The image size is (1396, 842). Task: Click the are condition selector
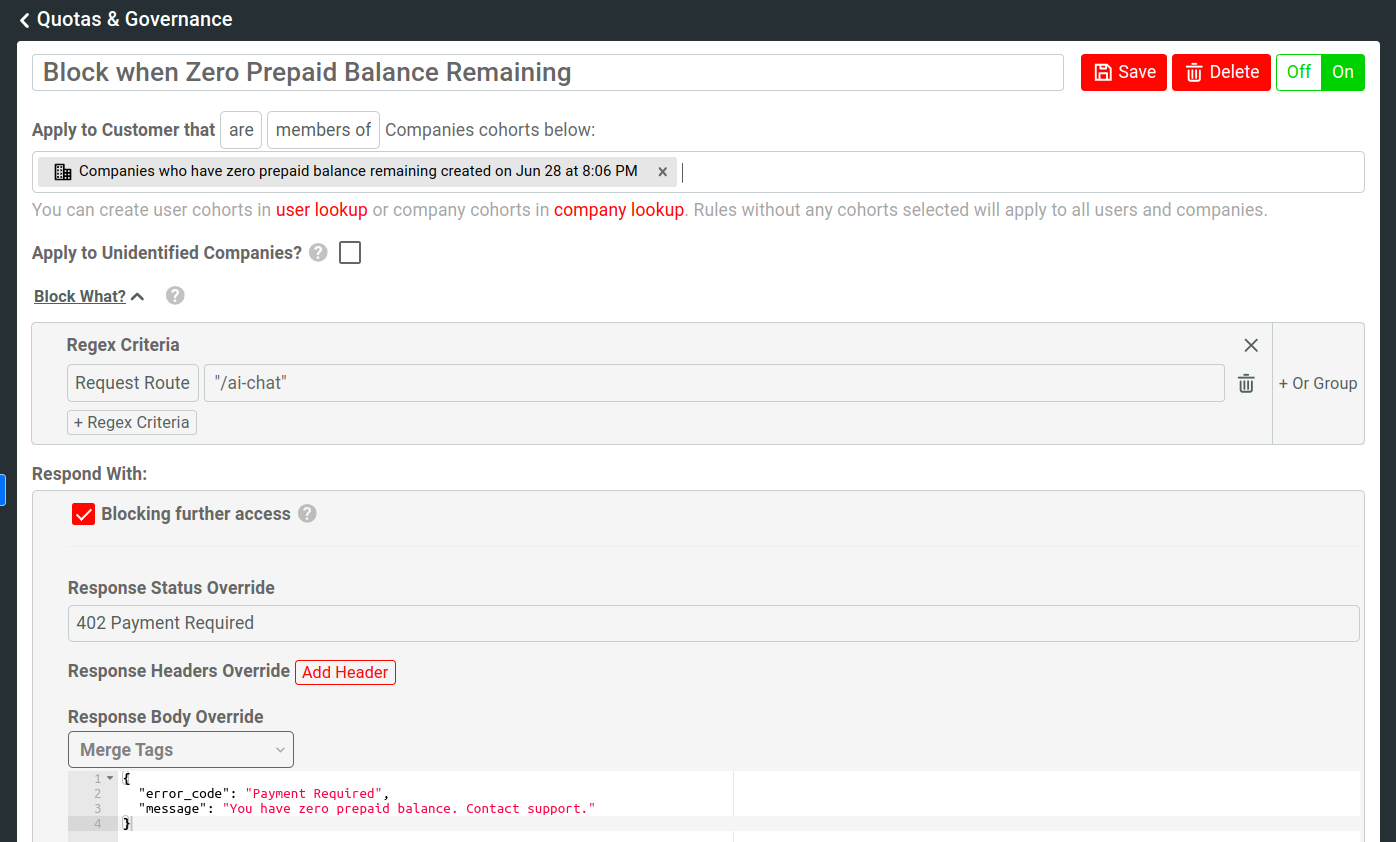tap(240, 129)
